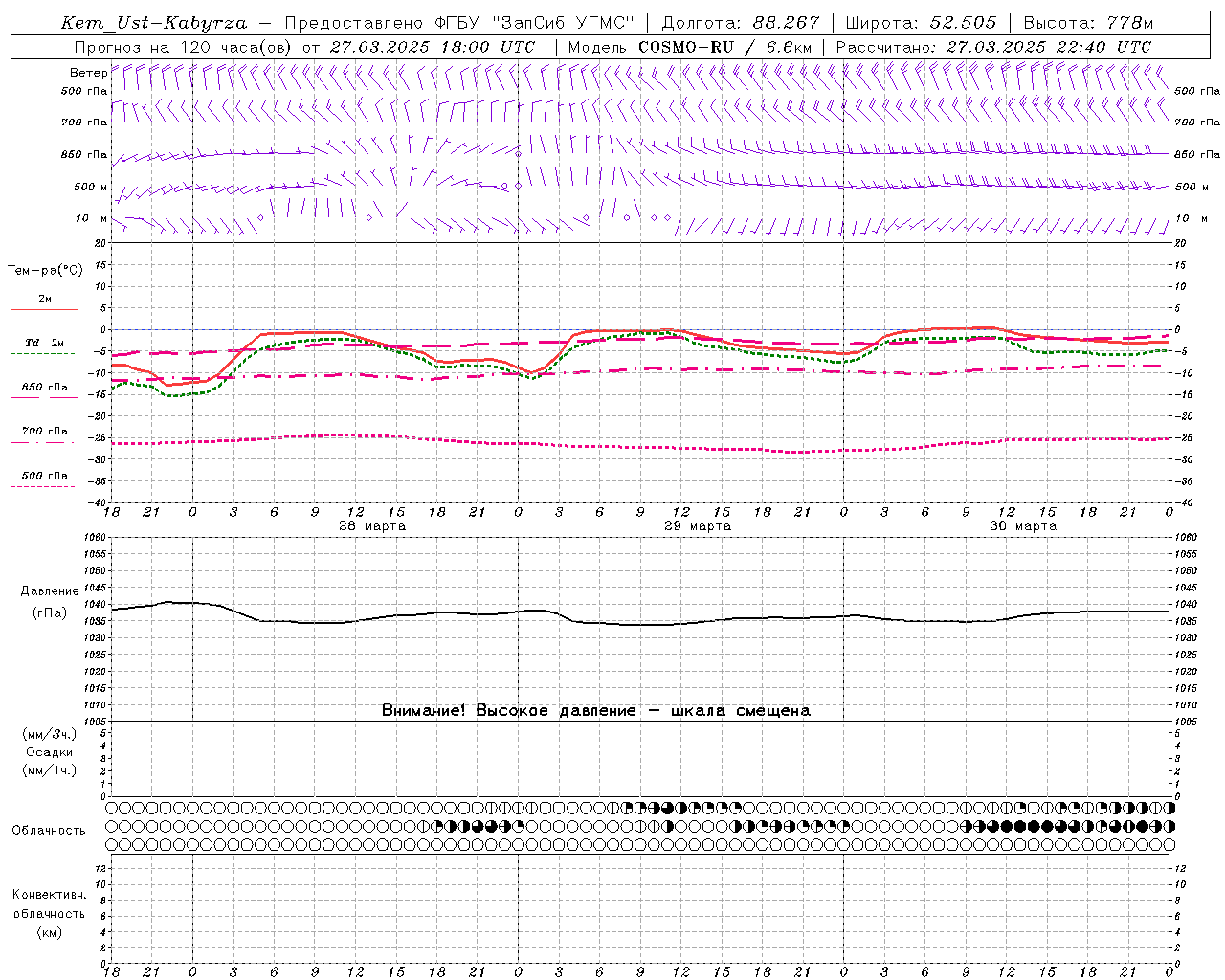Click the Ветер wind panel label
The image size is (1225, 980).
[88, 73]
